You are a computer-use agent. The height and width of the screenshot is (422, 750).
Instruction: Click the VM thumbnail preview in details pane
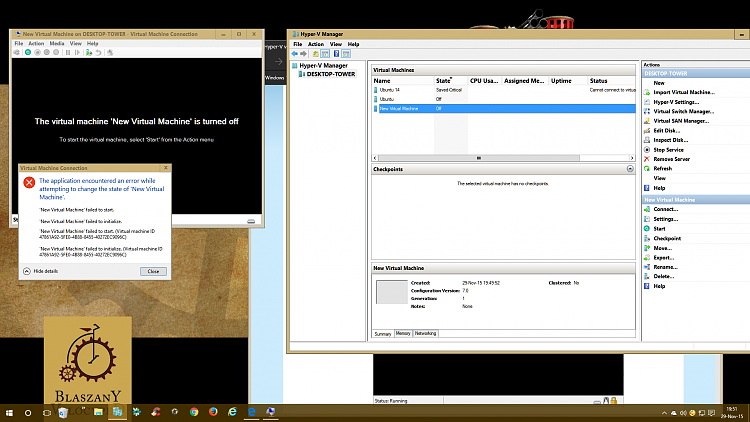(x=391, y=292)
